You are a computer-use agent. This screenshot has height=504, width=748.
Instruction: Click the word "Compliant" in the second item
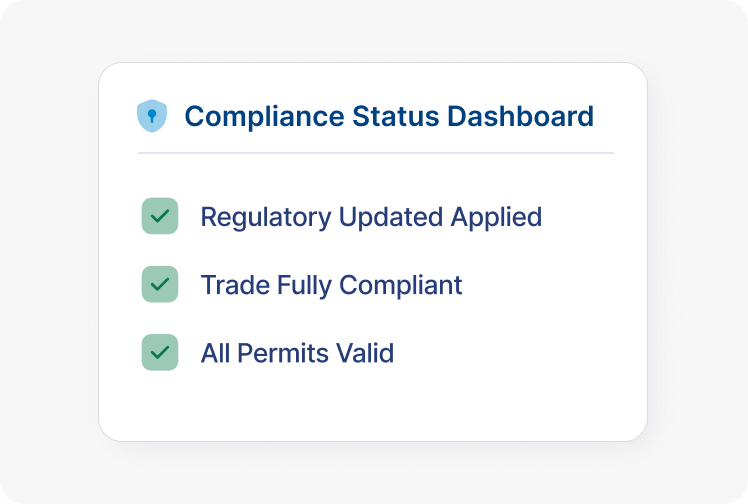coord(400,285)
